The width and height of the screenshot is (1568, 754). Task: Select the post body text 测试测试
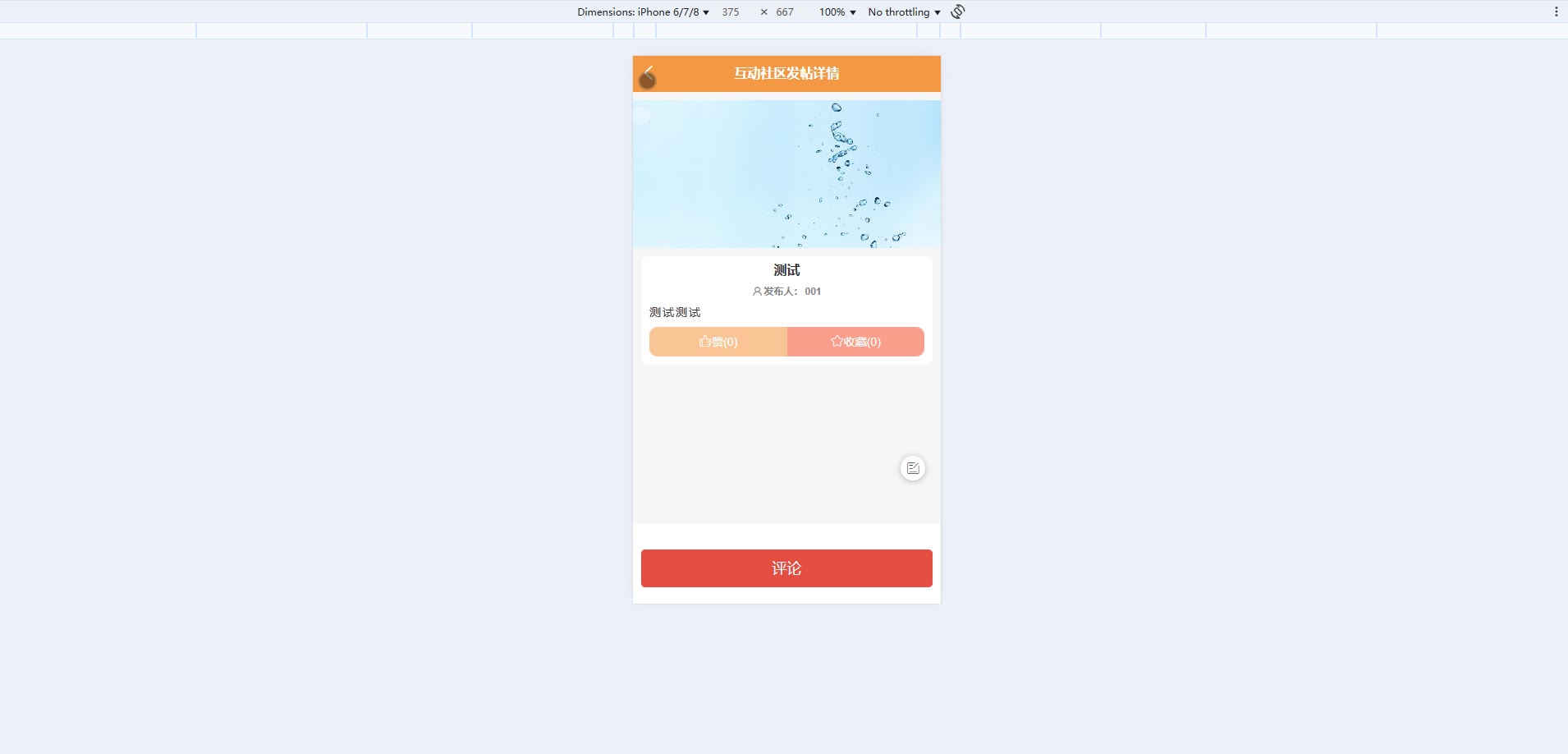pyautogui.click(x=675, y=312)
